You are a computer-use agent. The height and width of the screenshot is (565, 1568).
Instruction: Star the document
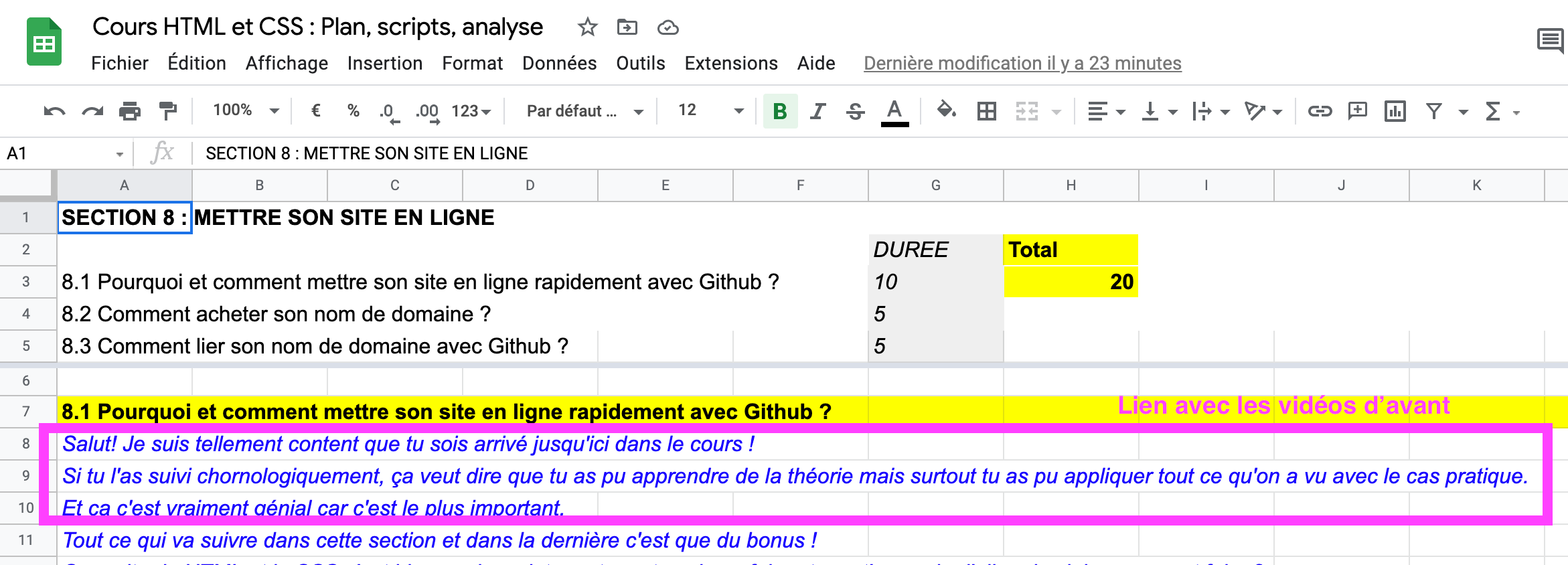tap(587, 27)
